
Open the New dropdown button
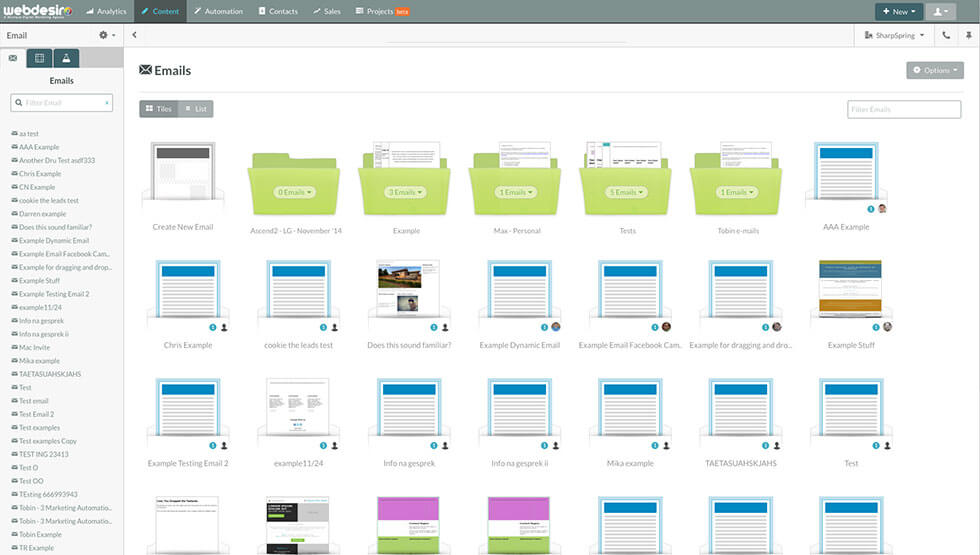(899, 11)
